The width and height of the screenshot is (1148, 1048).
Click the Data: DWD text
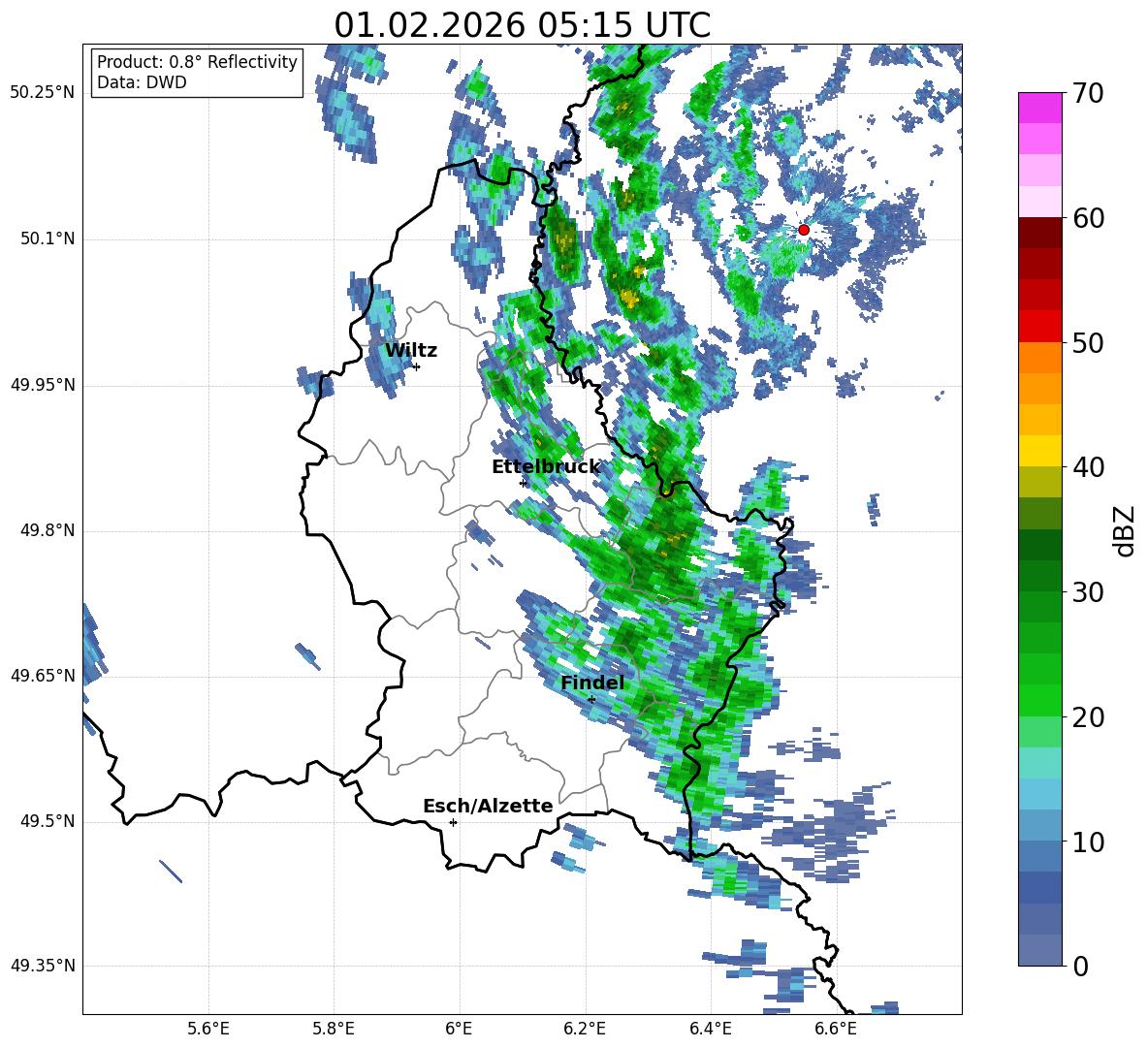[x=142, y=82]
